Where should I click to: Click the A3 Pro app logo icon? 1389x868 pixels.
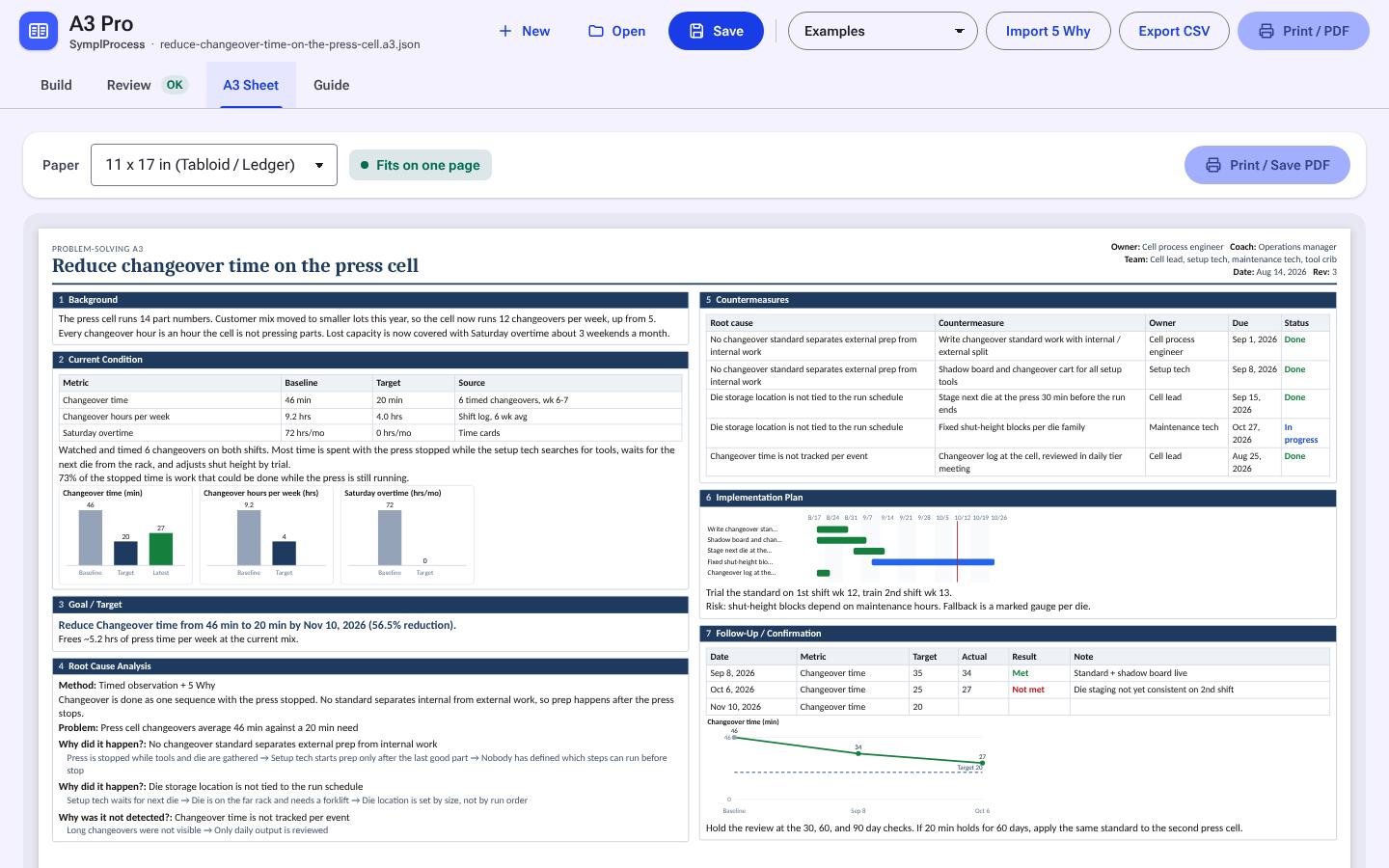click(39, 31)
